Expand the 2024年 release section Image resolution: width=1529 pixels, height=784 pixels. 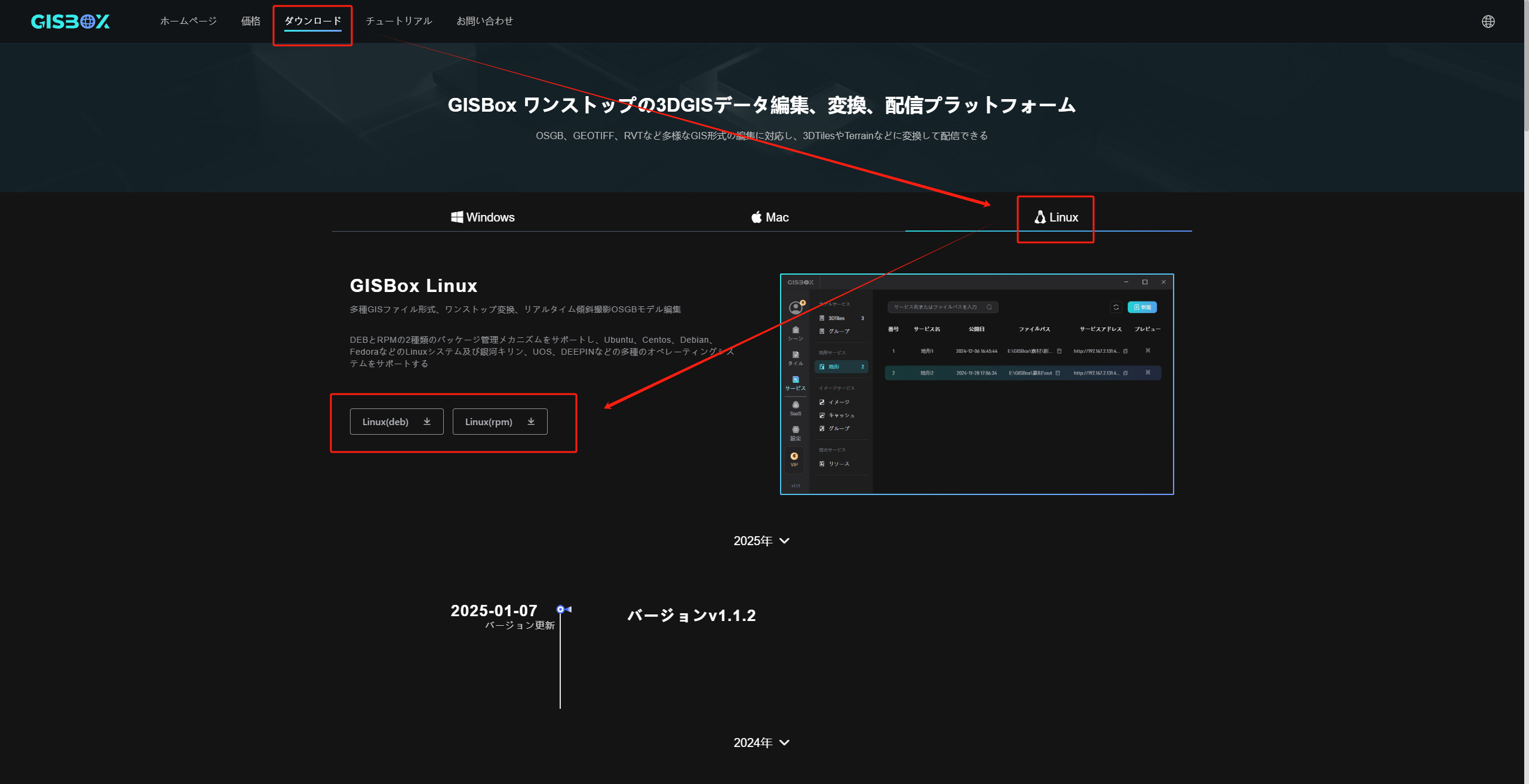pyautogui.click(x=762, y=743)
